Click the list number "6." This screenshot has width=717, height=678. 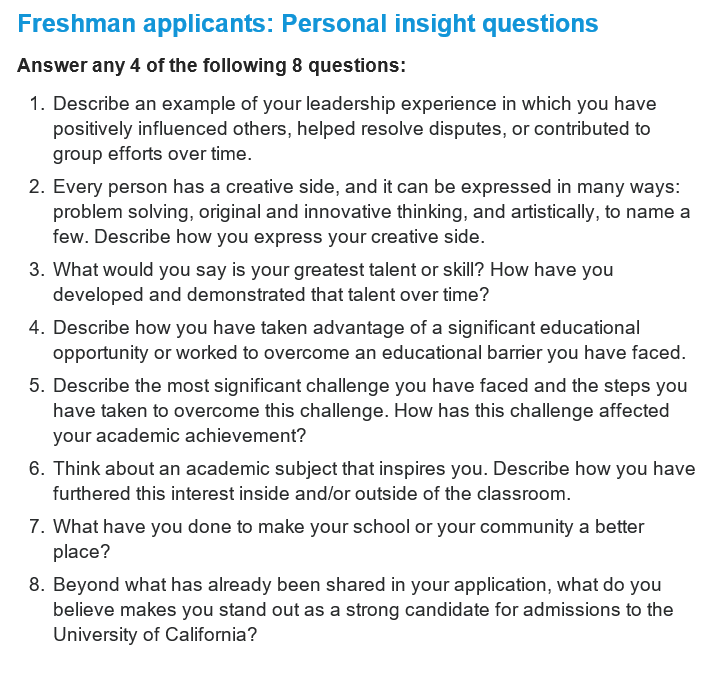pyautogui.click(x=37, y=468)
